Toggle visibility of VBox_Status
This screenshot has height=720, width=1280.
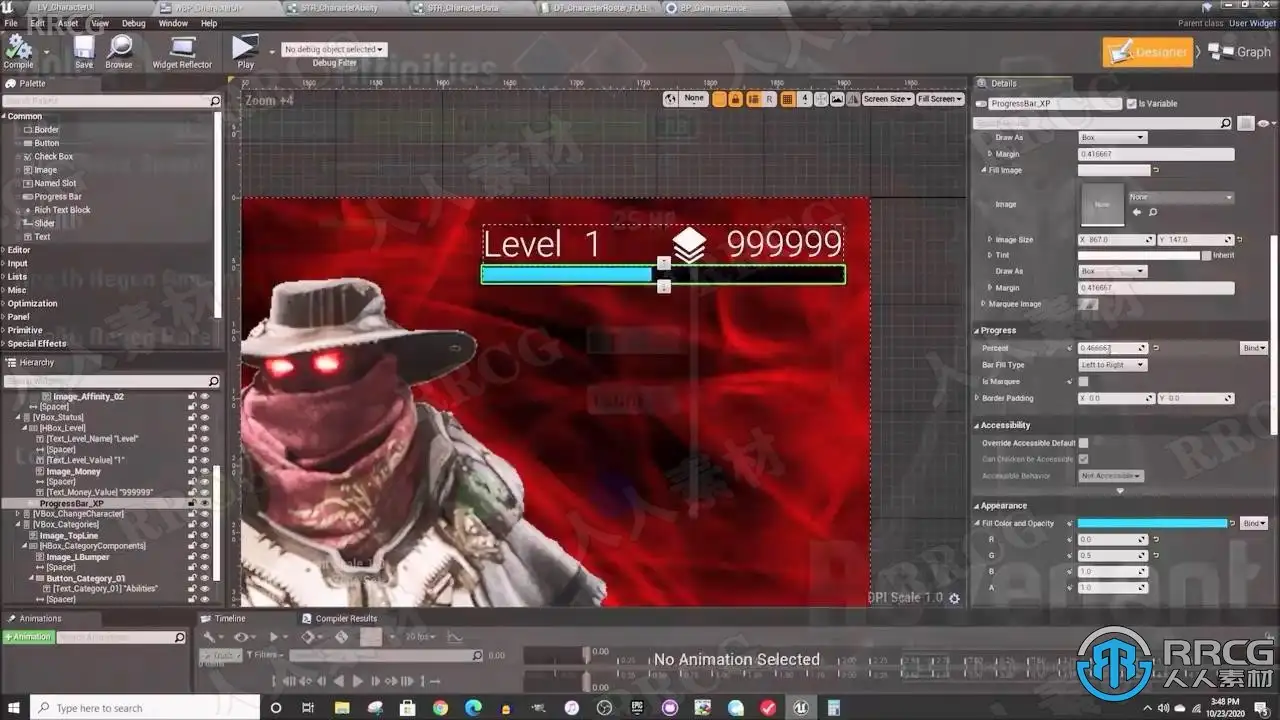[x=205, y=417]
